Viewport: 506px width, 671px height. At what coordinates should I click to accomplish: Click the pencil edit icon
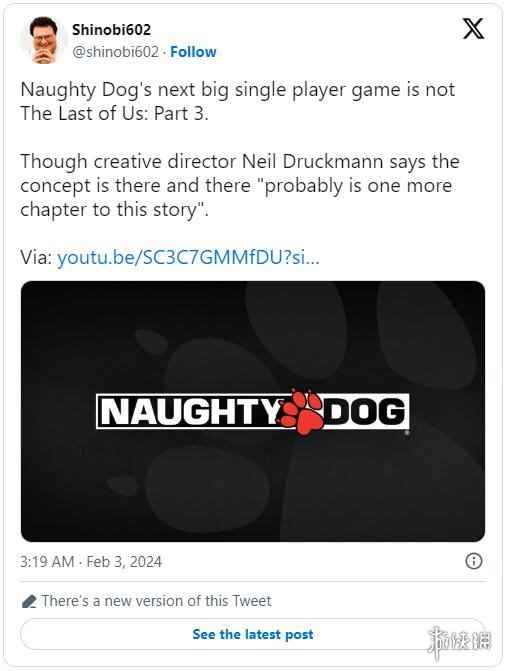point(29,602)
